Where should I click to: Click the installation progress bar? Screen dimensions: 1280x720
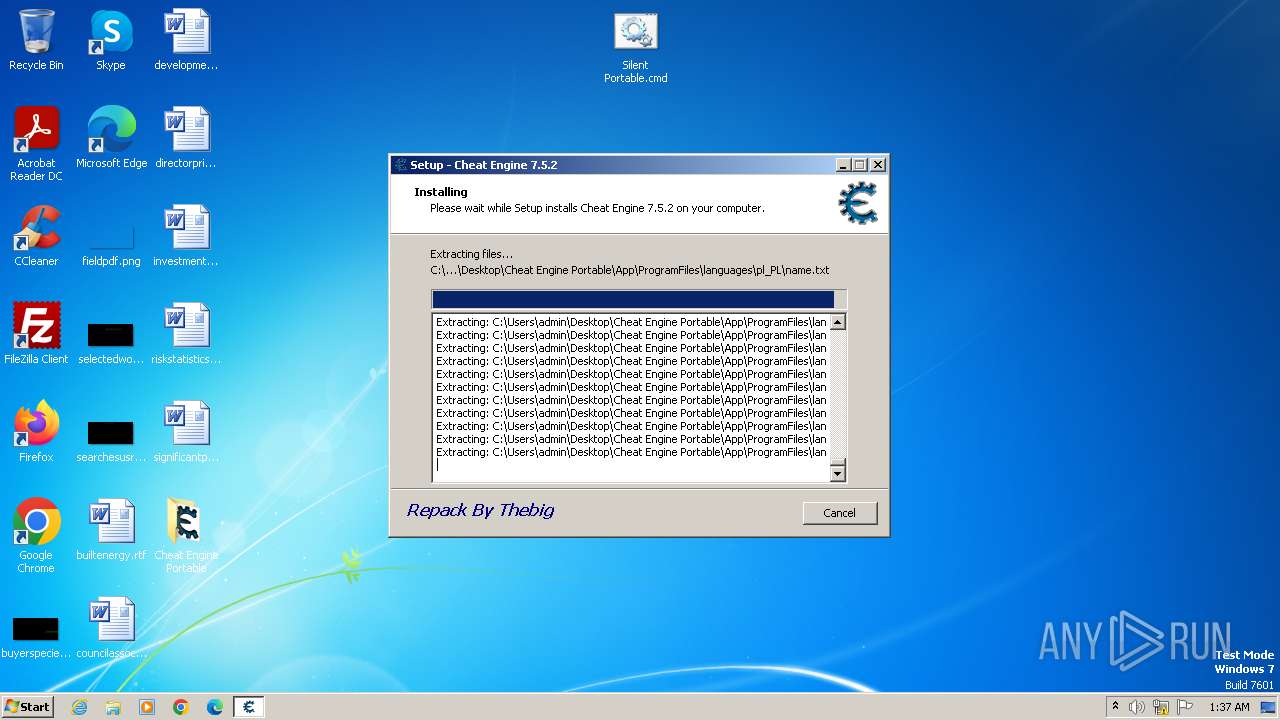(639, 300)
